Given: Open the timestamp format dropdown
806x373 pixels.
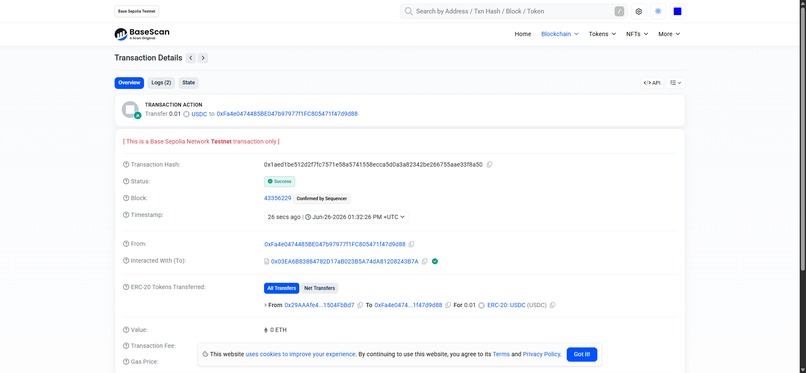Looking at the screenshot, I should click(x=336, y=217).
